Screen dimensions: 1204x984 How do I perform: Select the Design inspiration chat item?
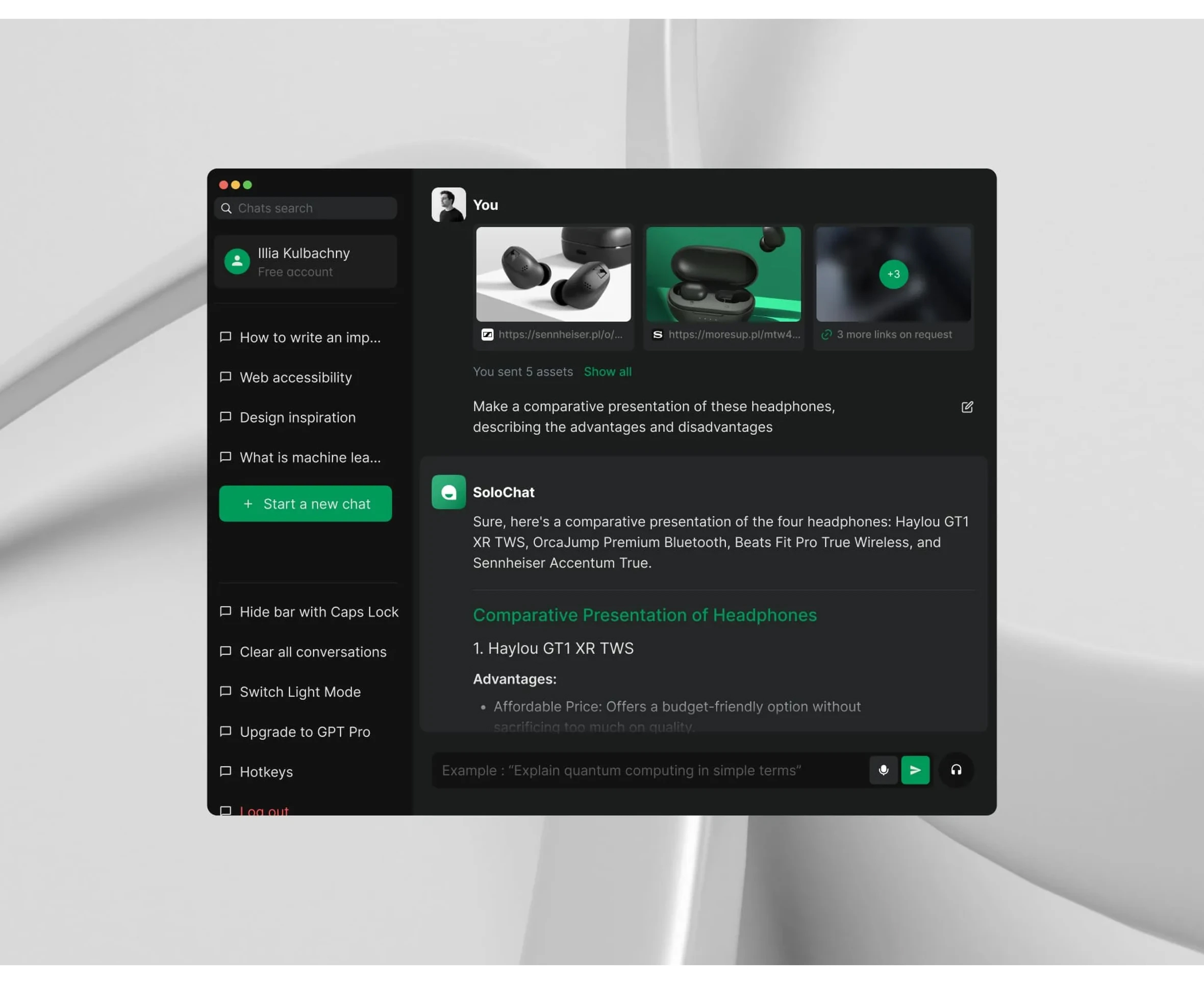[x=297, y=417]
